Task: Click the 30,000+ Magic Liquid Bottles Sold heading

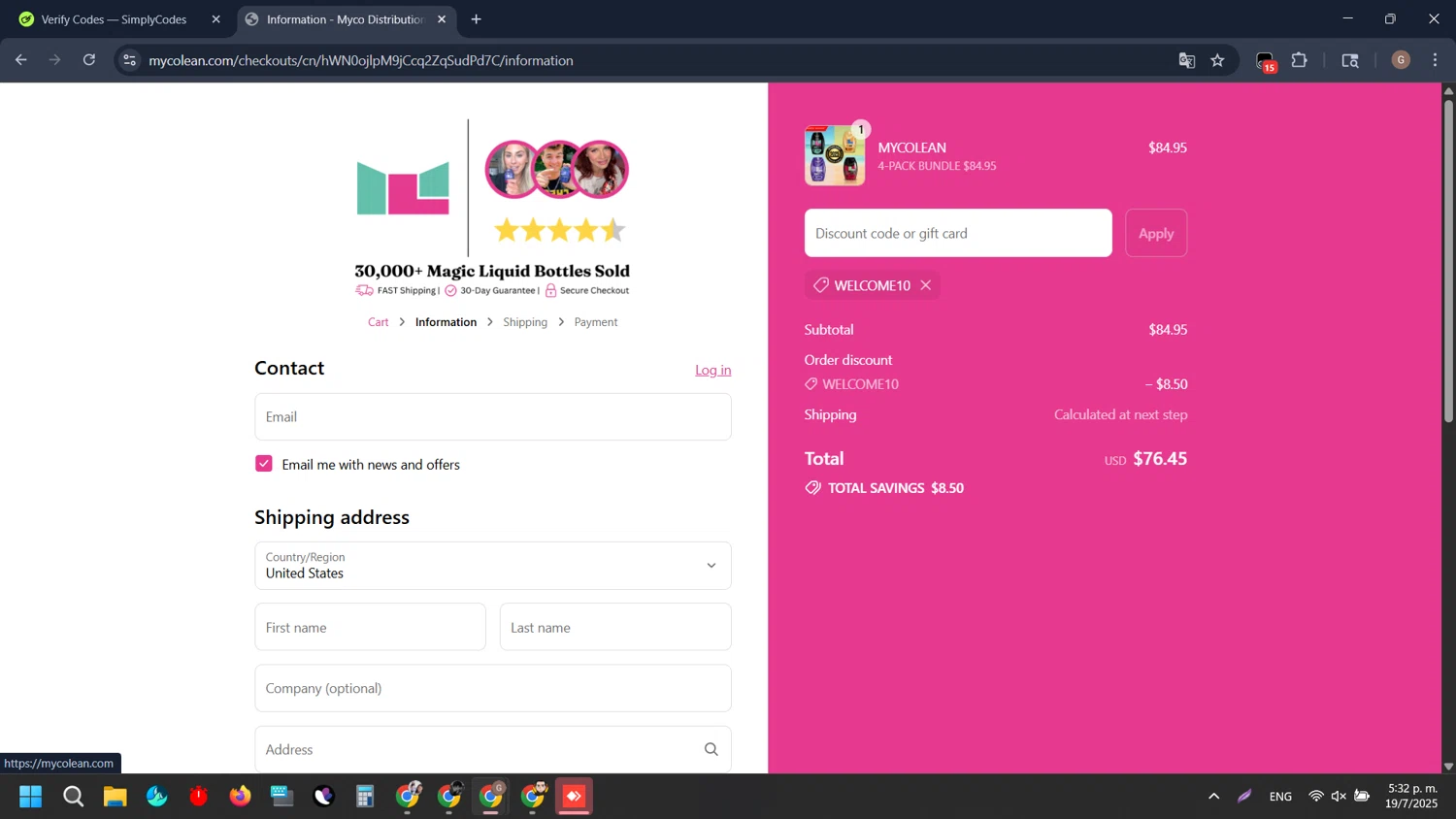Action: tap(492, 271)
